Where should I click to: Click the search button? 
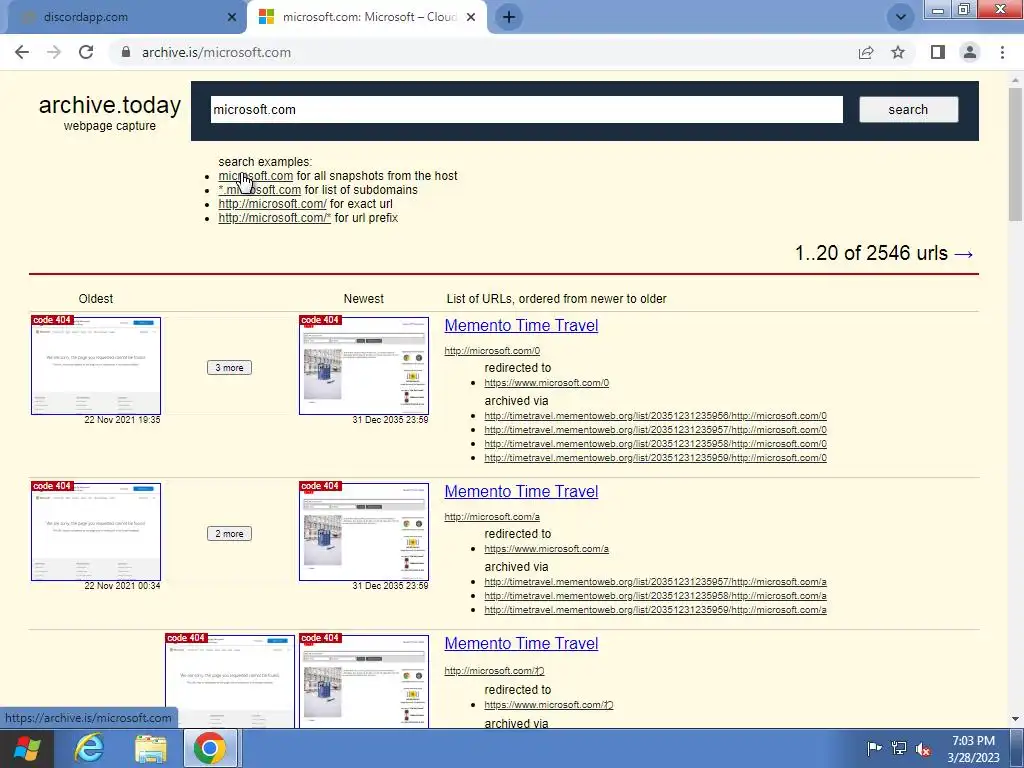(x=908, y=110)
